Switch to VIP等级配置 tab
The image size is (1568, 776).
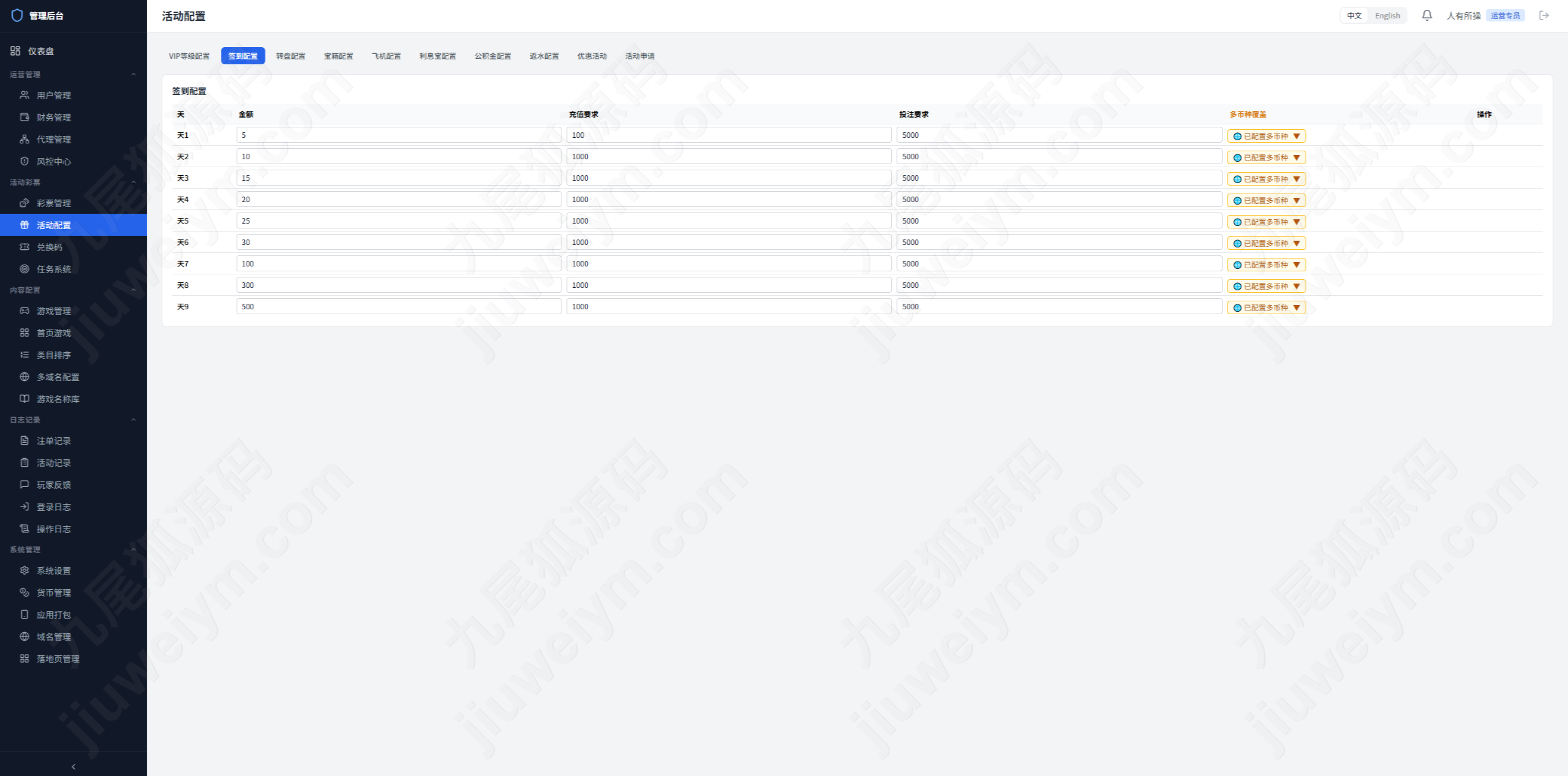click(x=189, y=56)
